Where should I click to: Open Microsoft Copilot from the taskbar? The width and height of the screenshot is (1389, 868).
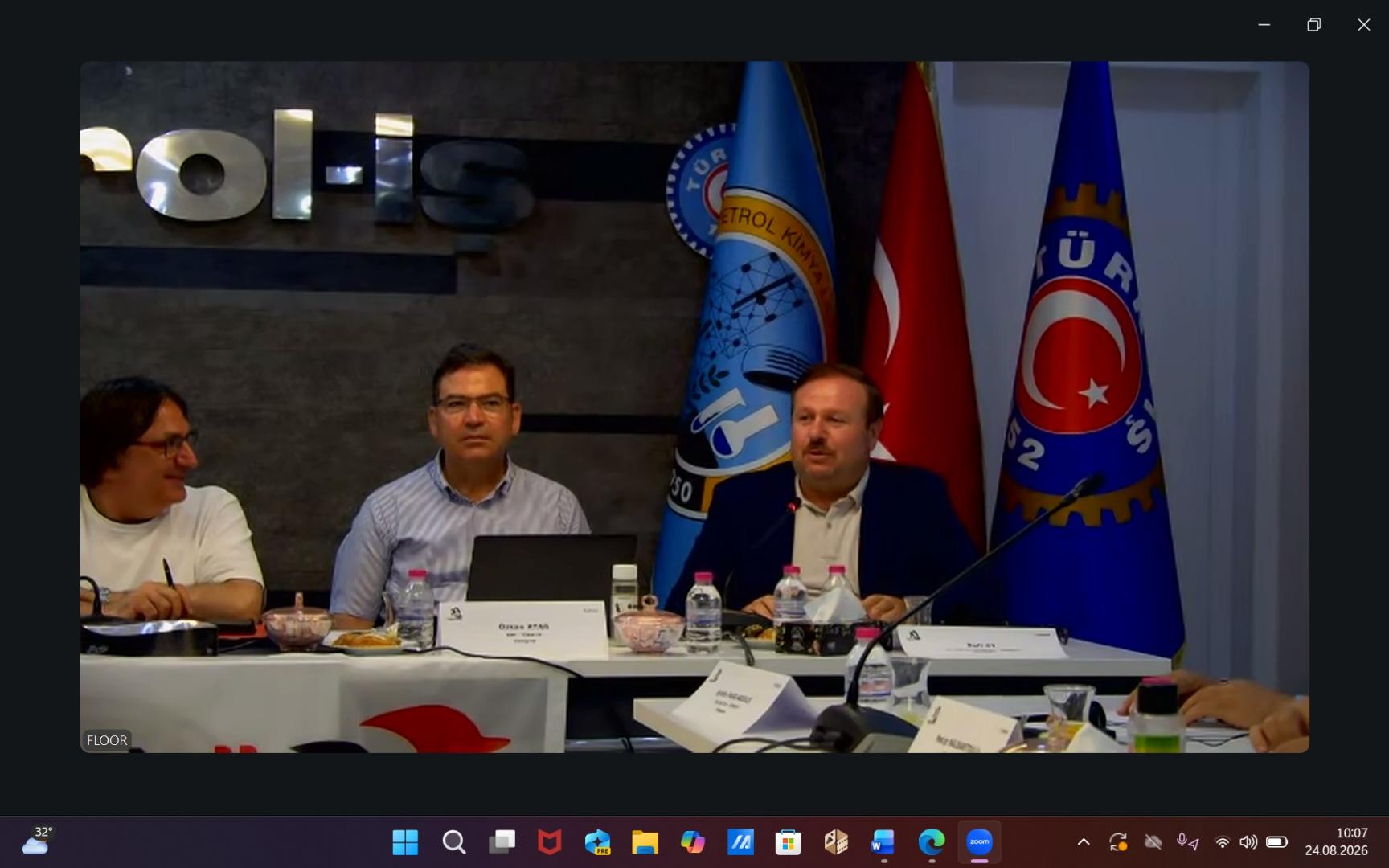tap(692, 842)
